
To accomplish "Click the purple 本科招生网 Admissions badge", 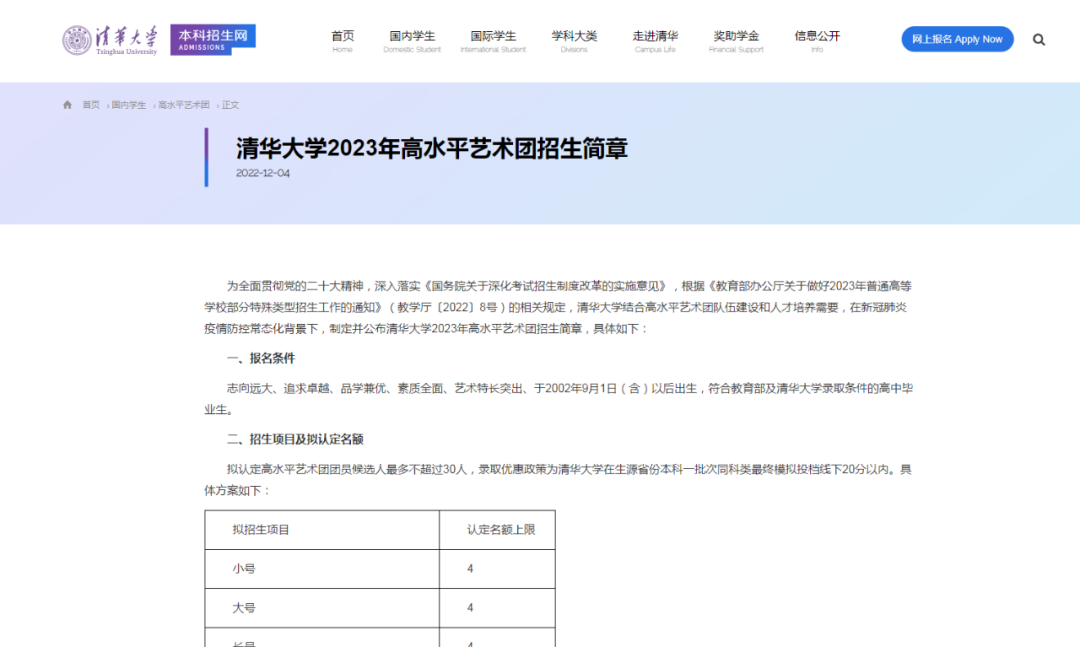I will point(212,39).
